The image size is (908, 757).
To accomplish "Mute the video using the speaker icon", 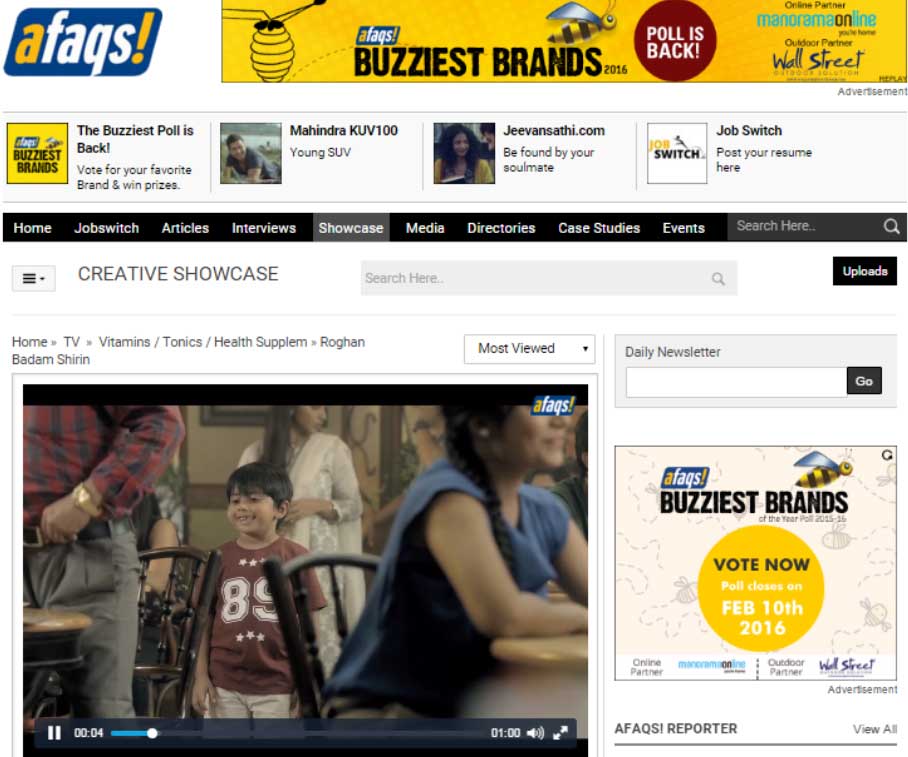I will (535, 733).
